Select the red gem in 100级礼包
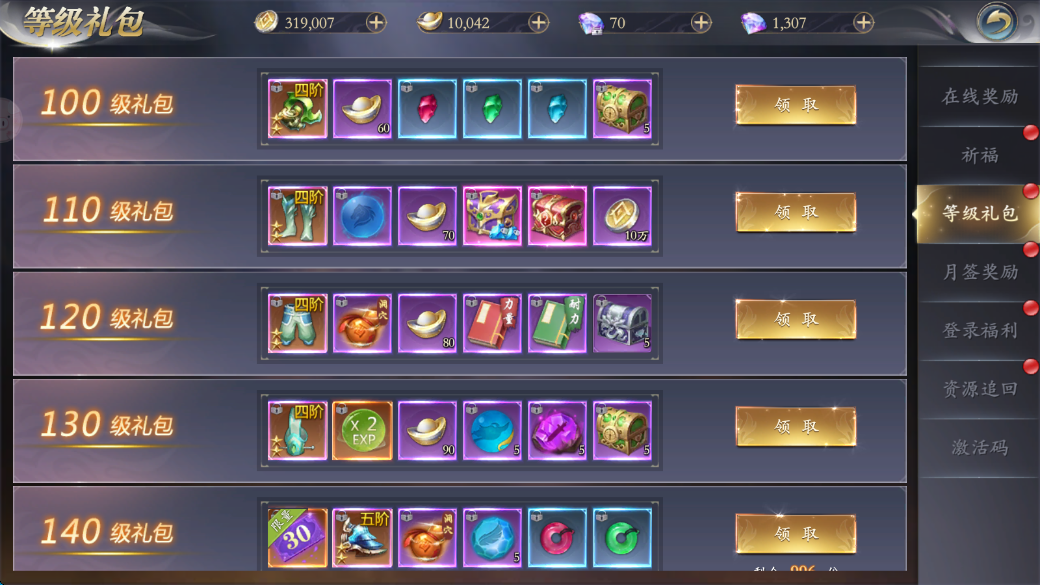 point(427,109)
